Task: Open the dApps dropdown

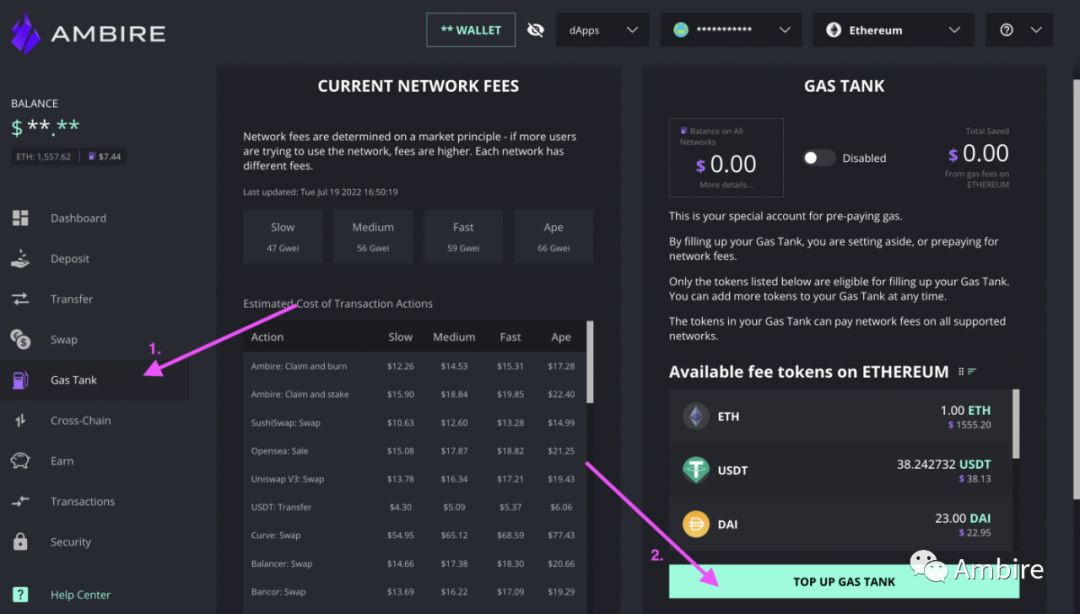Action: [603, 30]
